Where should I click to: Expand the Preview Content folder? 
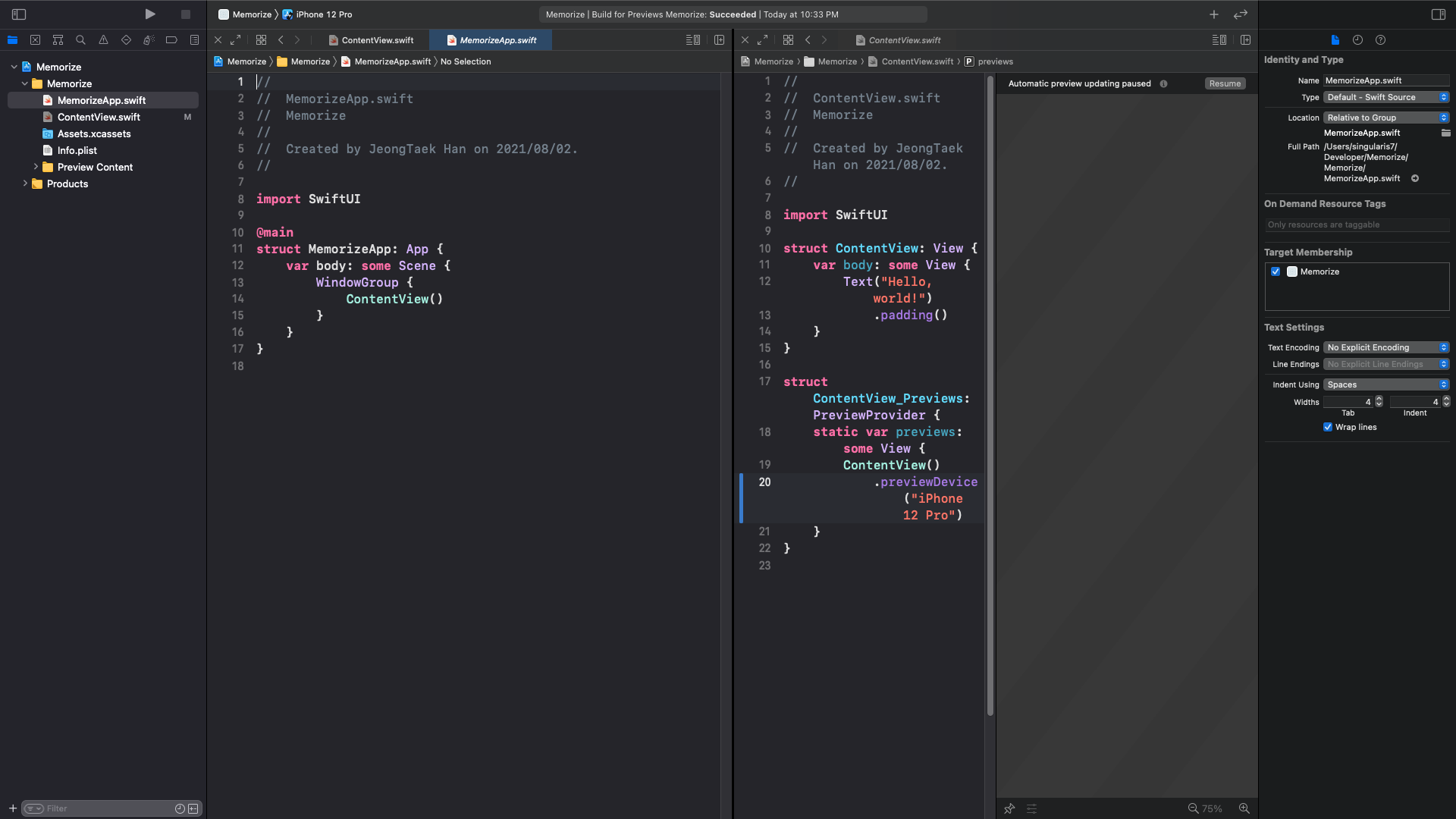coord(36,167)
